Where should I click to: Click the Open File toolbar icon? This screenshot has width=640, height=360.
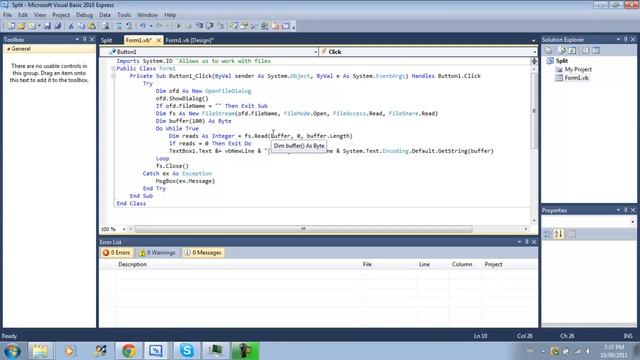tap(21, 26)
